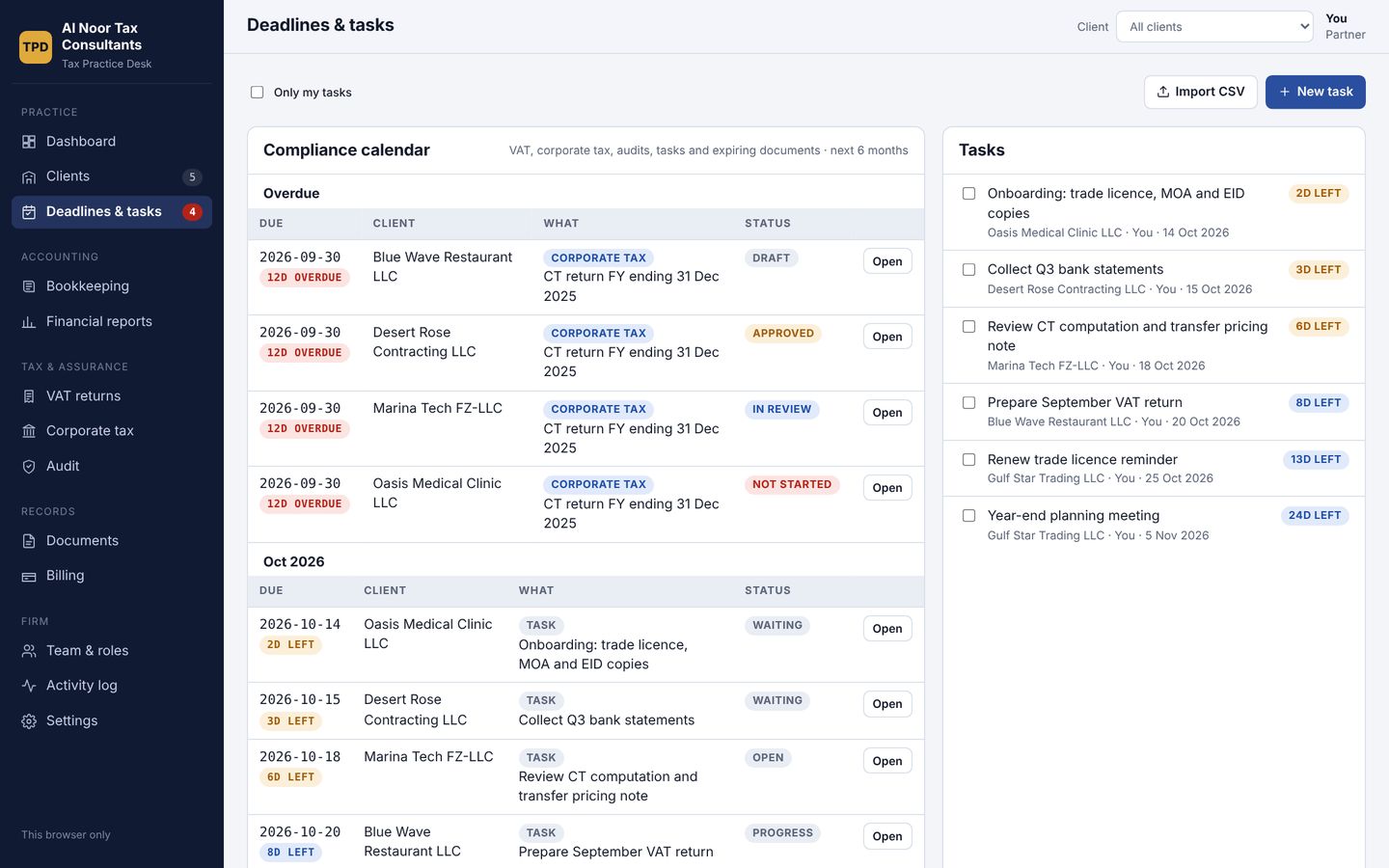Click the Bookkeeping ledger icon
This screenshot has height=868, width=1389.
(x=29, y=286)
